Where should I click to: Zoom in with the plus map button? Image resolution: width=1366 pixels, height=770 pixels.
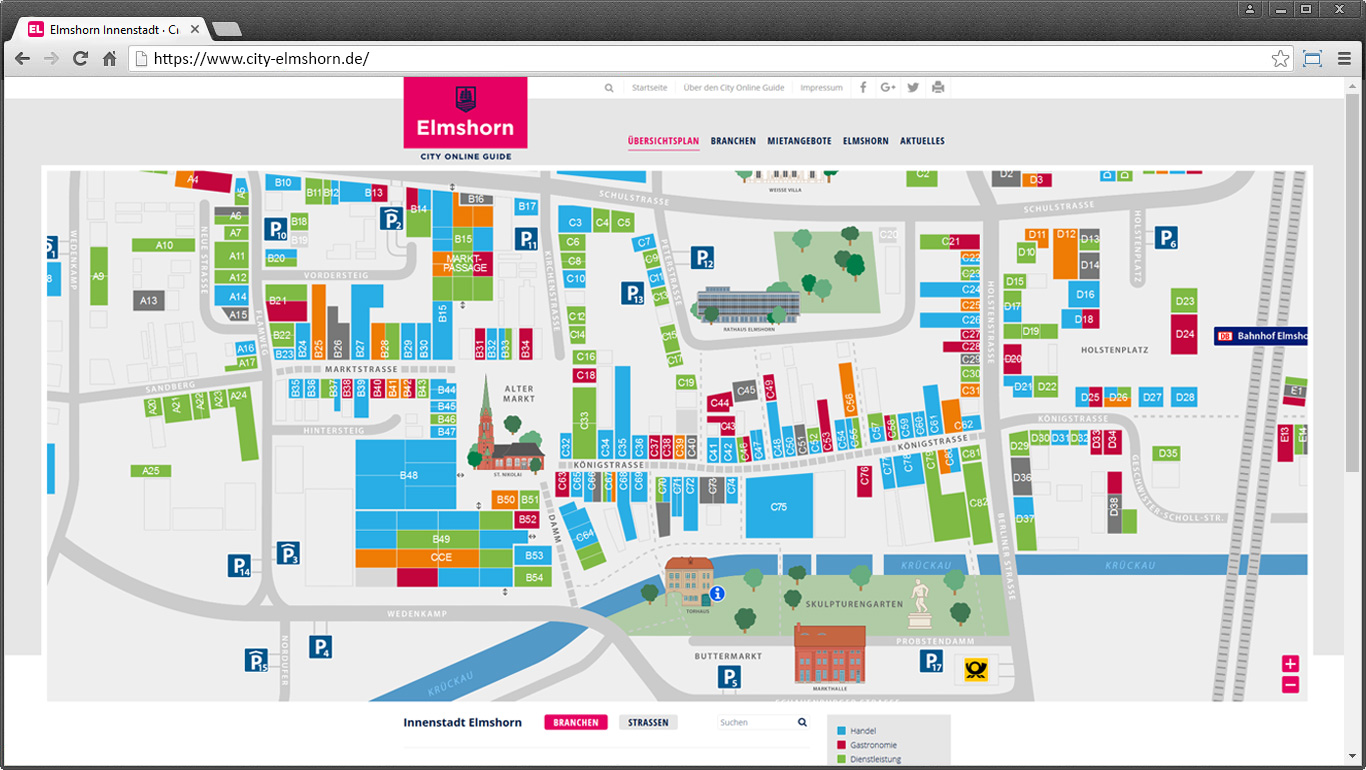pos(1290,664)
